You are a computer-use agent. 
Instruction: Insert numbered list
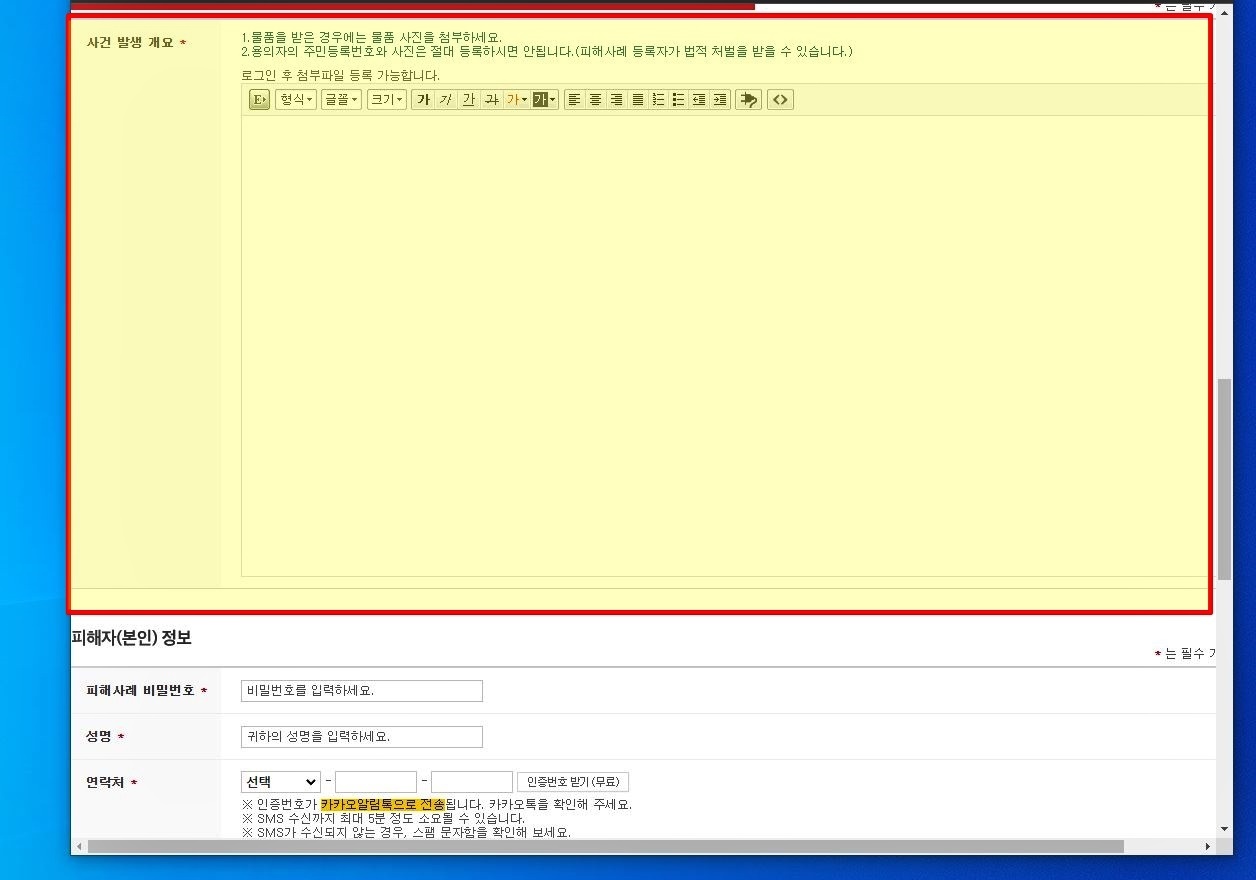pos(658,99)
